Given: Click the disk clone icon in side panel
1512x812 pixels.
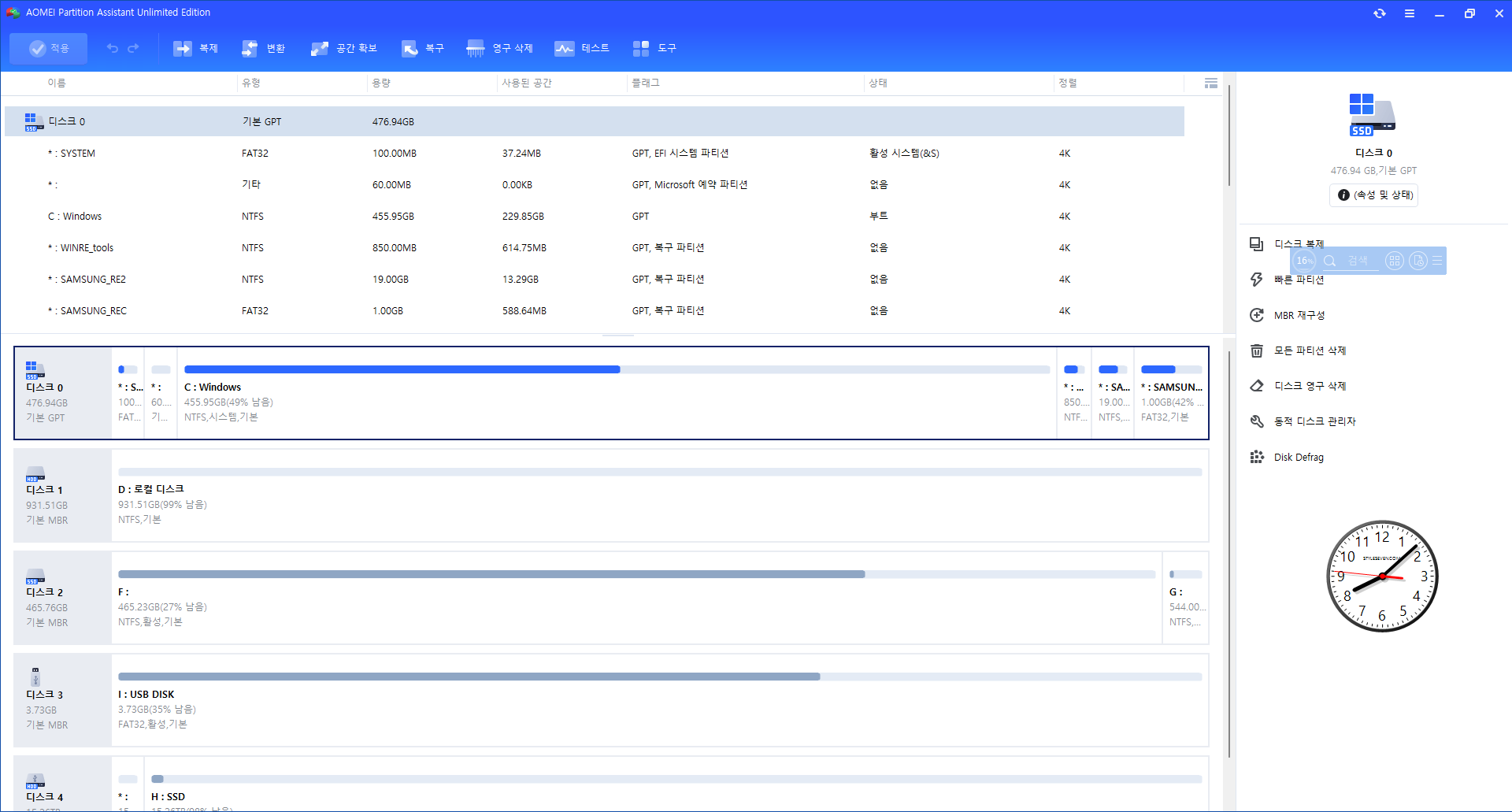Looking at the screenshot, I should coord(1257,244).
